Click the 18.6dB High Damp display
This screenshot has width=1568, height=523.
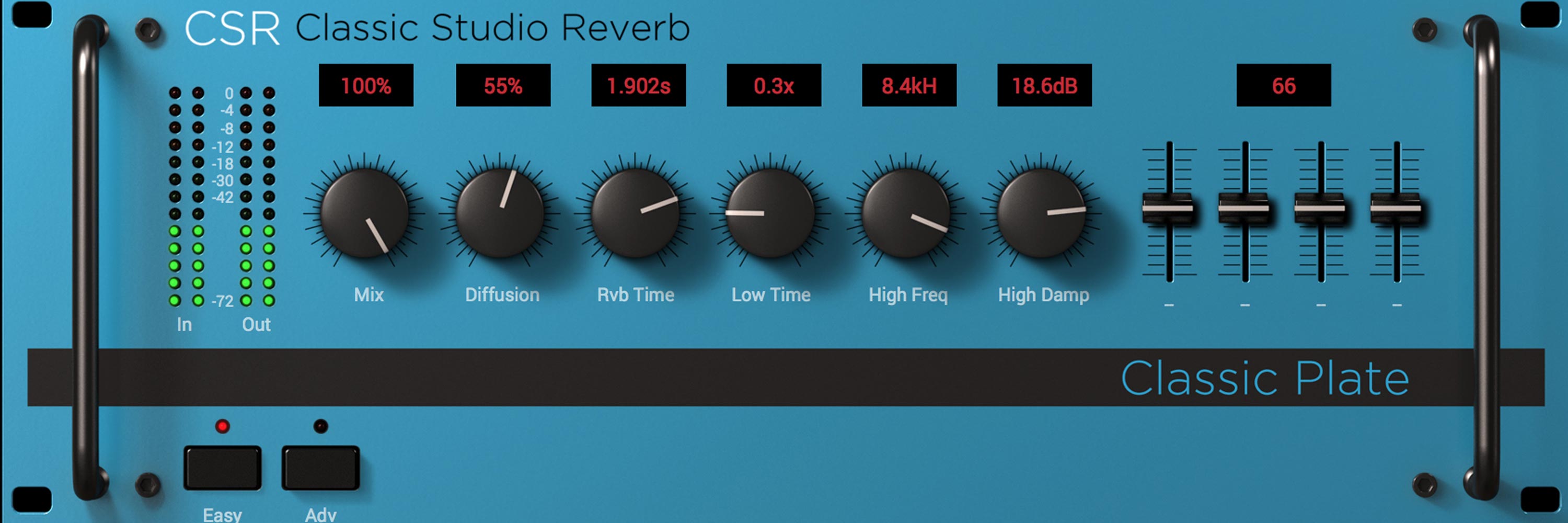click(1044, 85)
